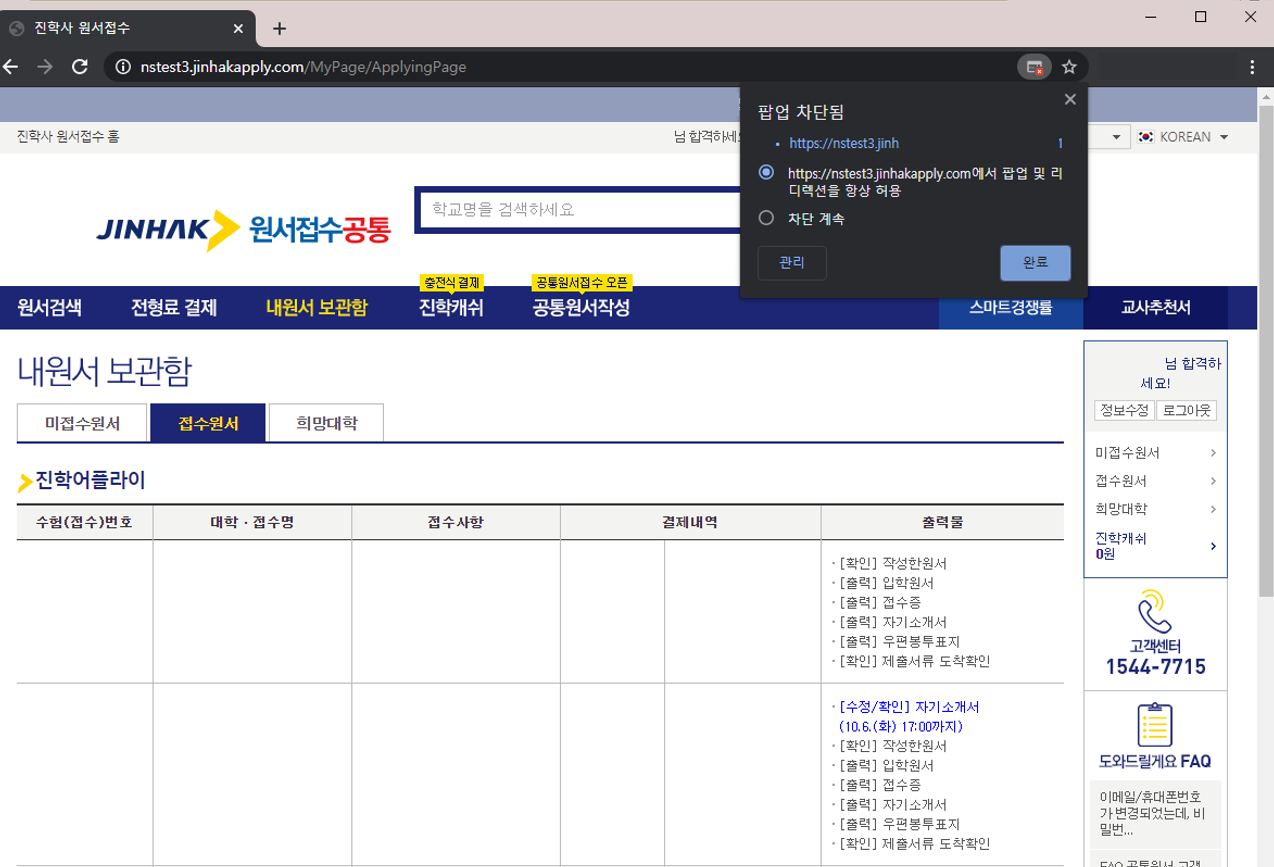Click first row [확인] 작성한원서
This screenshot has height=867, width=1274.
coord(893,563)
